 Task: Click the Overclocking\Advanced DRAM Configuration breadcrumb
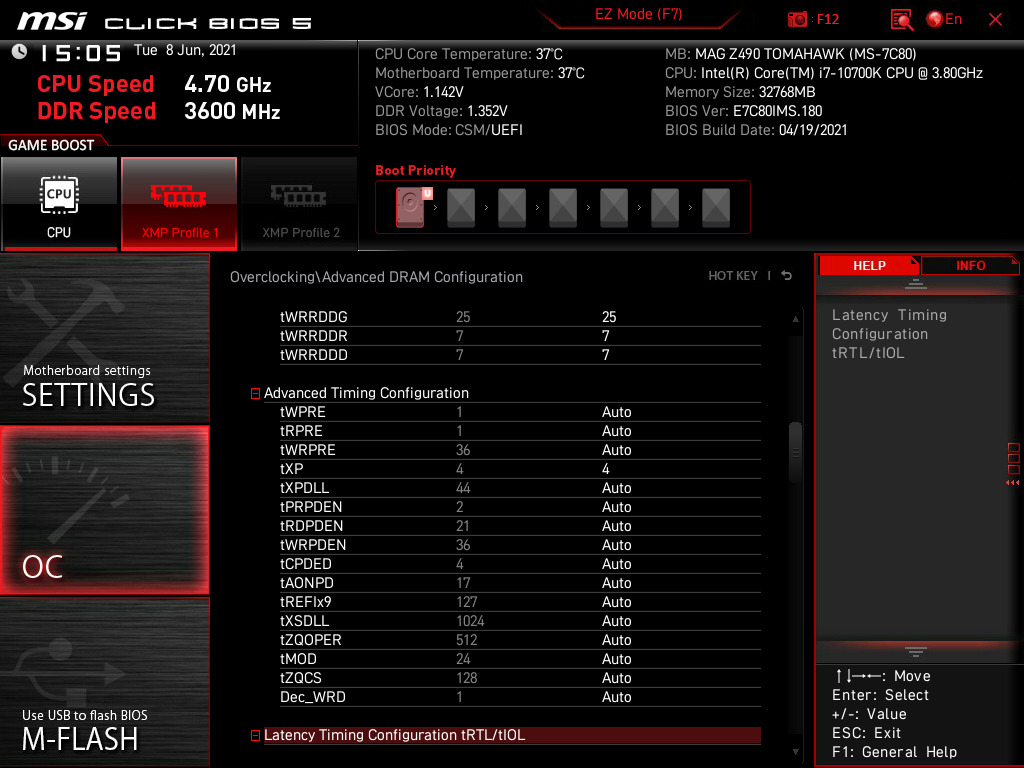click(x=376, y=277)
